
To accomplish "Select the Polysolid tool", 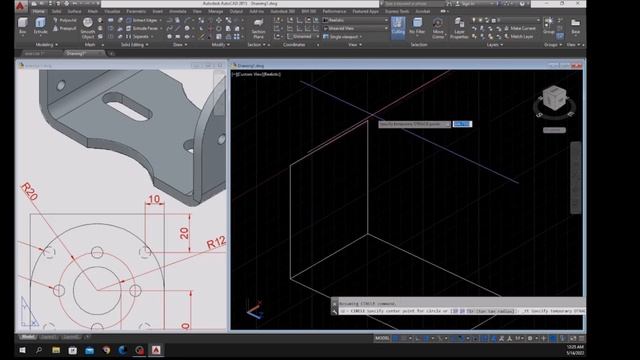I will [65, 20].
